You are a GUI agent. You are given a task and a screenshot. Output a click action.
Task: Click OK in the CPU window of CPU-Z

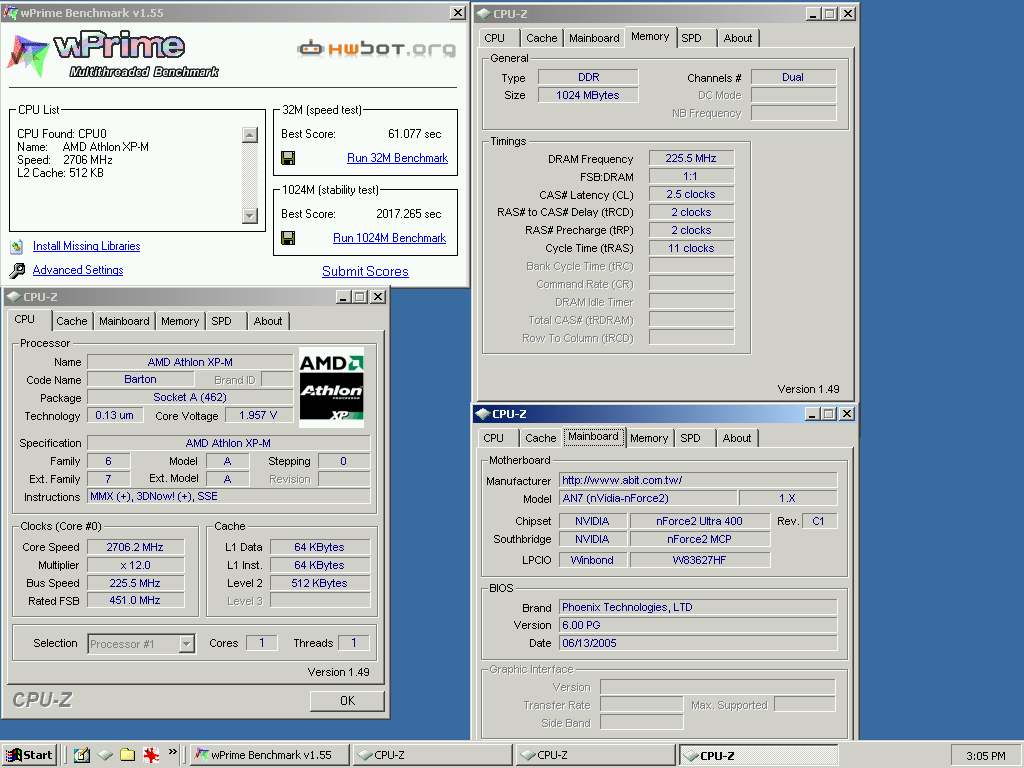click(347, 701)
